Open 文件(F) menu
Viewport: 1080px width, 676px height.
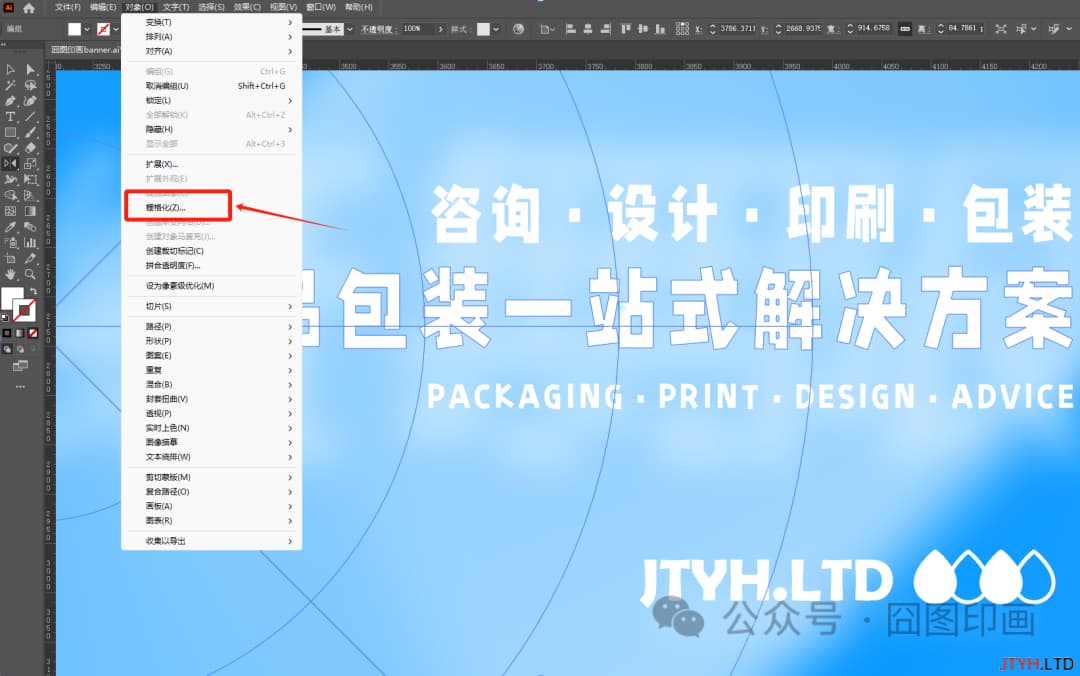click(68, 7)
